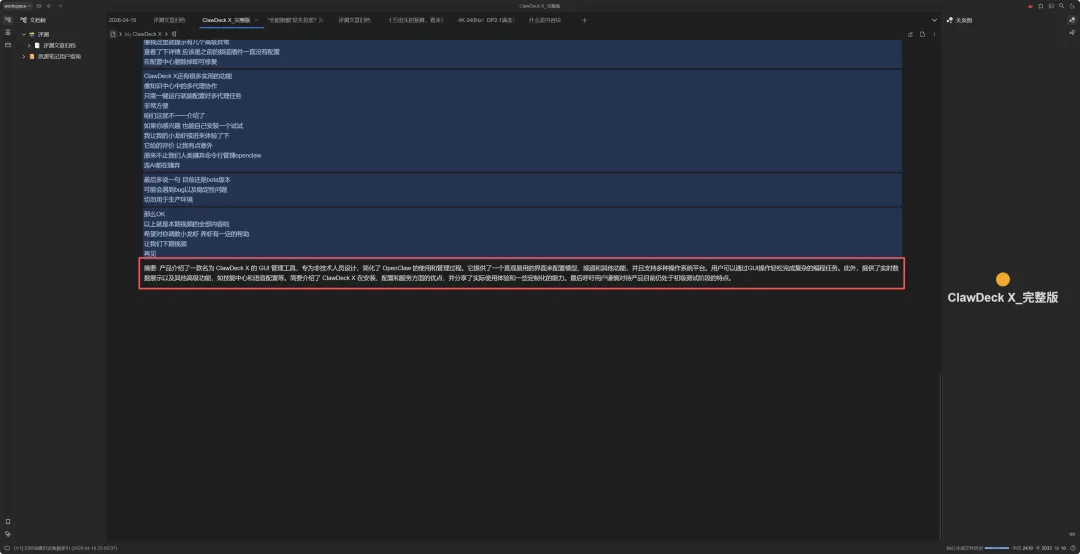The image size is (1080, 554).
Task: Go forward with the right arrow
Action: tap(60, 6)
